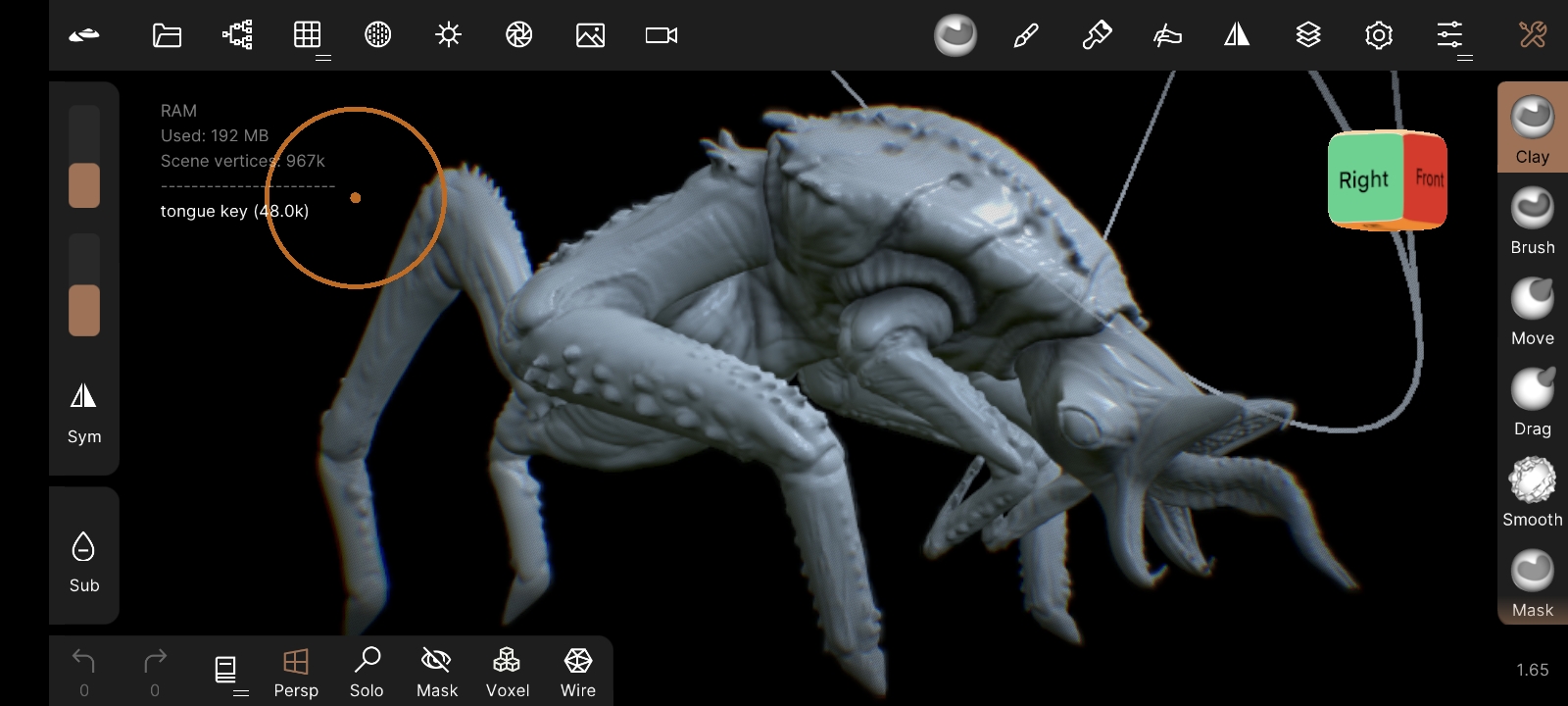Open the Symmetry menu in the top bar
Image resolution: width=1568 pixels, height=706 pixels.
click(x=1237, y=35)
